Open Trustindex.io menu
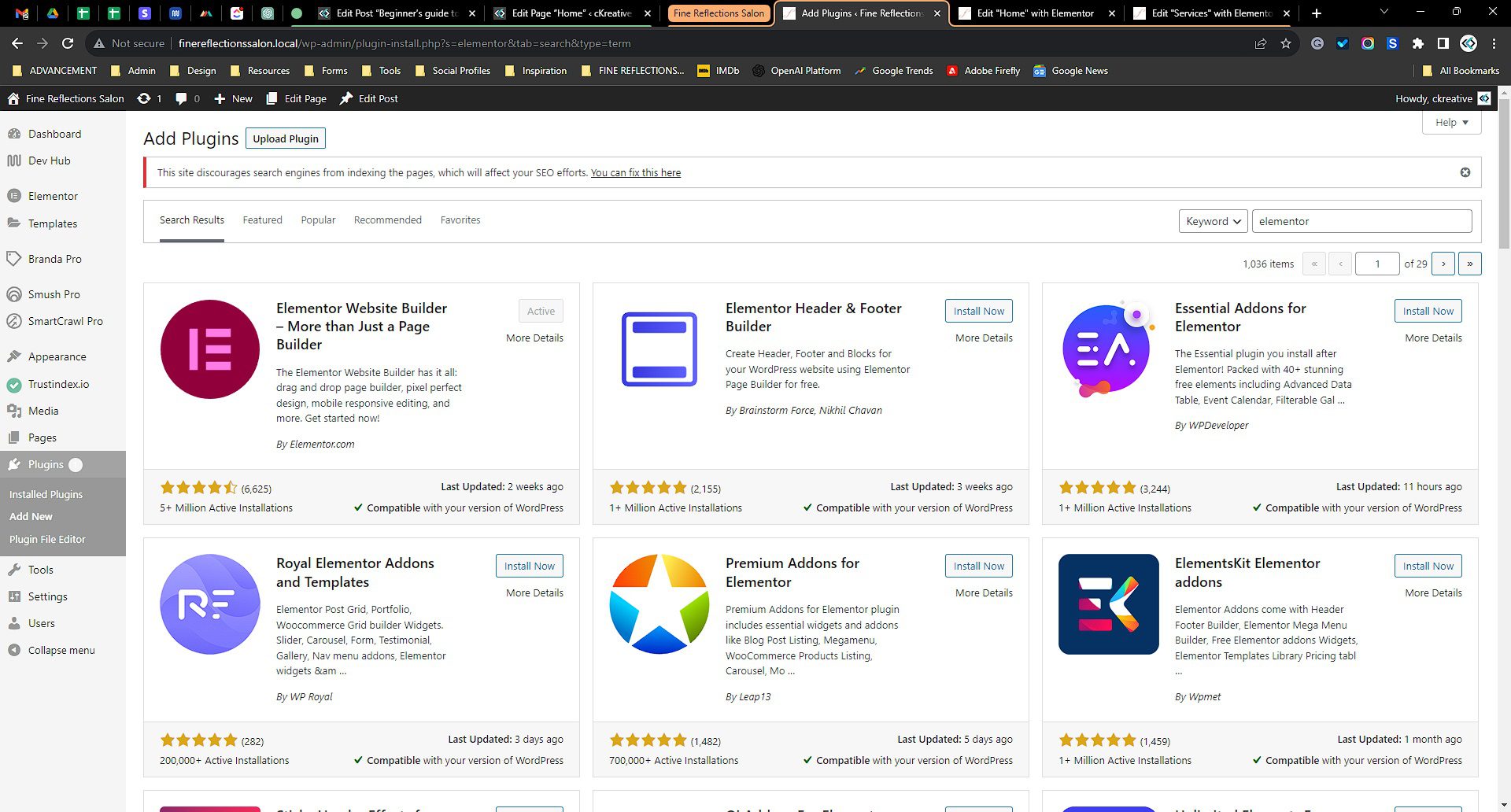 pos(58,384)
